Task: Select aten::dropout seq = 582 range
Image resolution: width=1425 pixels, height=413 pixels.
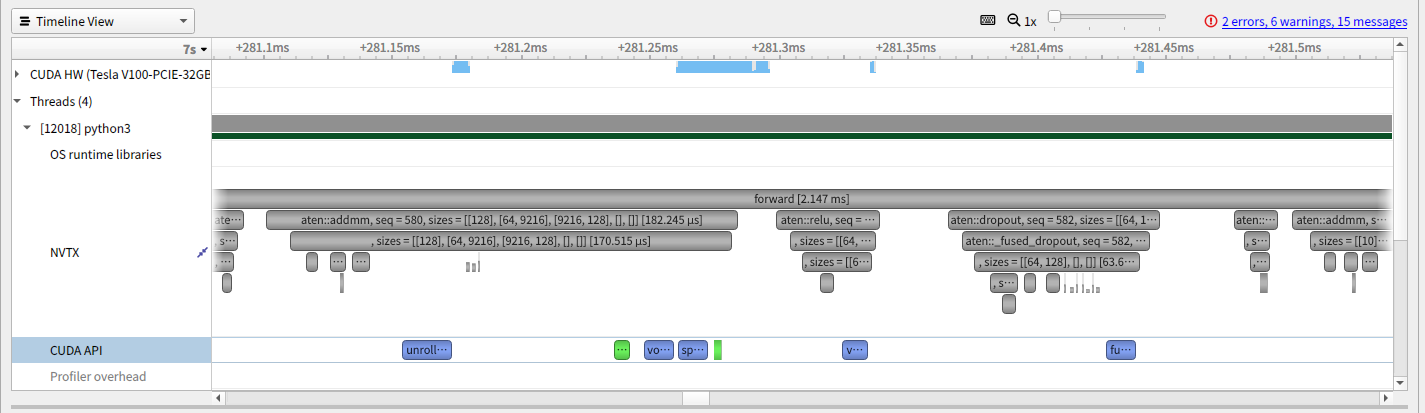Action: pos(1054,220)
